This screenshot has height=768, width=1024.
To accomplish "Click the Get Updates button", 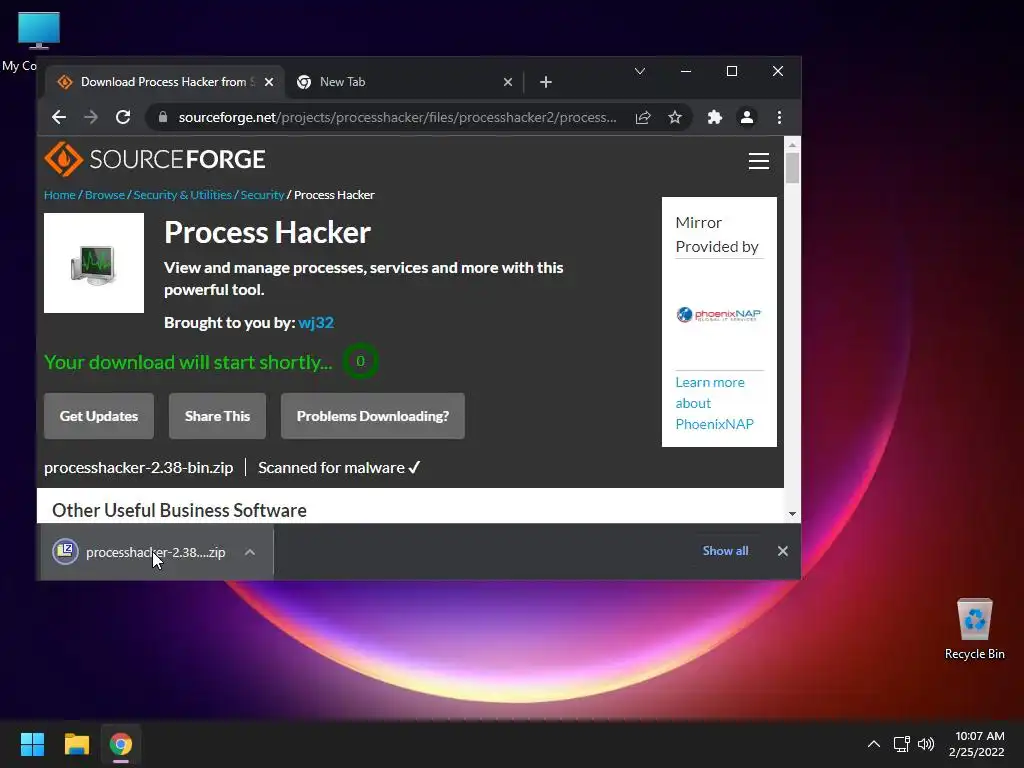I will [x=99, y=416].
